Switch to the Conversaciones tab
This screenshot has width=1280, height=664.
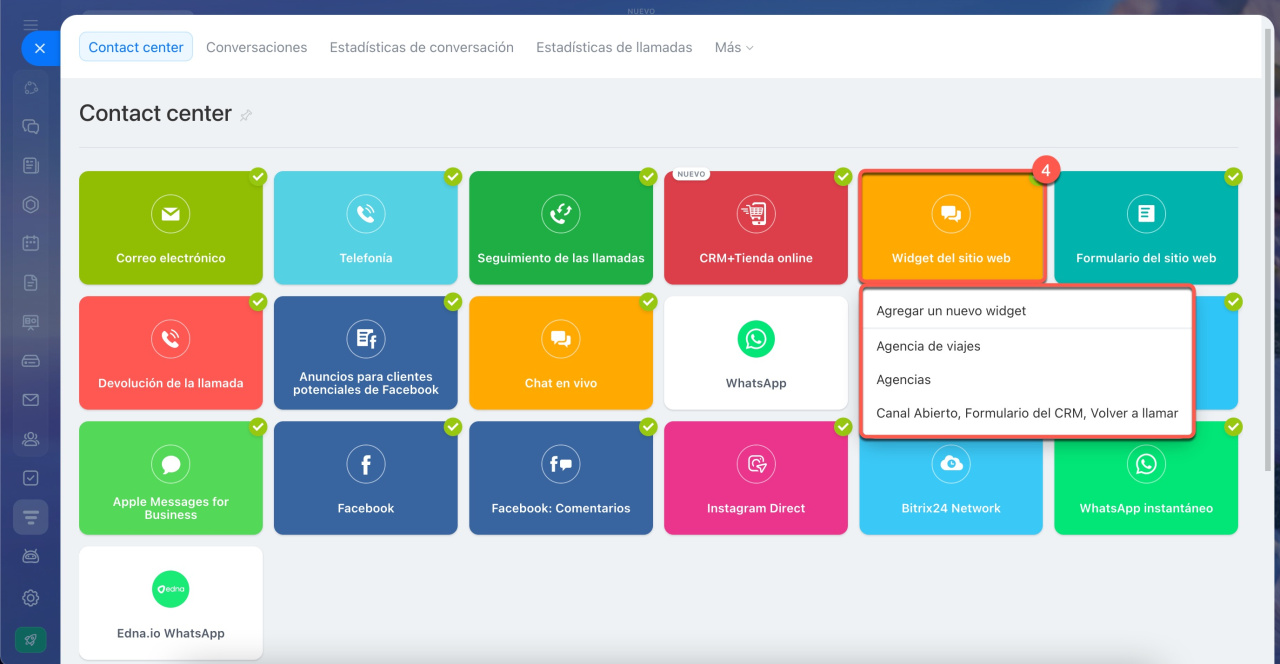pos(256,47)
